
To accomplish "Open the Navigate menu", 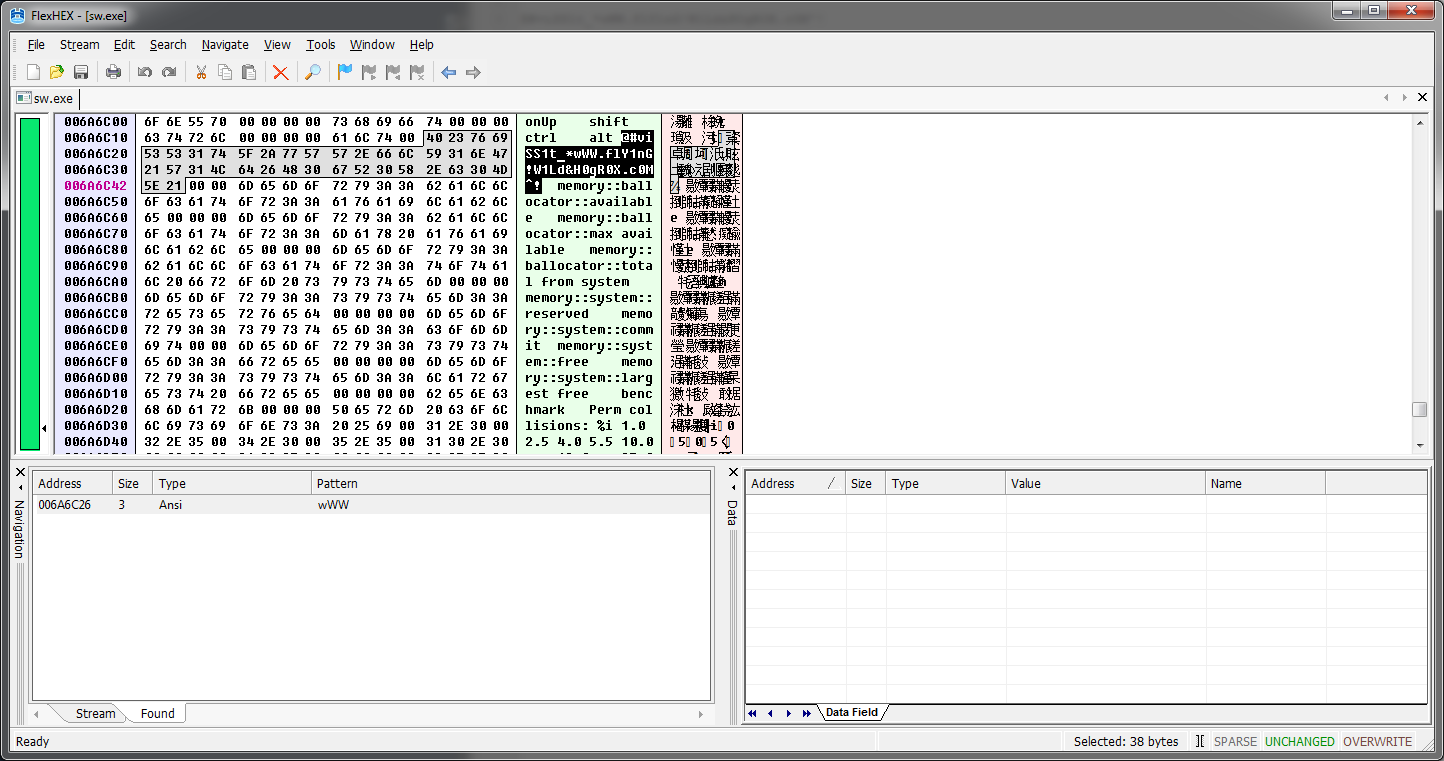I will pos(225,44).
